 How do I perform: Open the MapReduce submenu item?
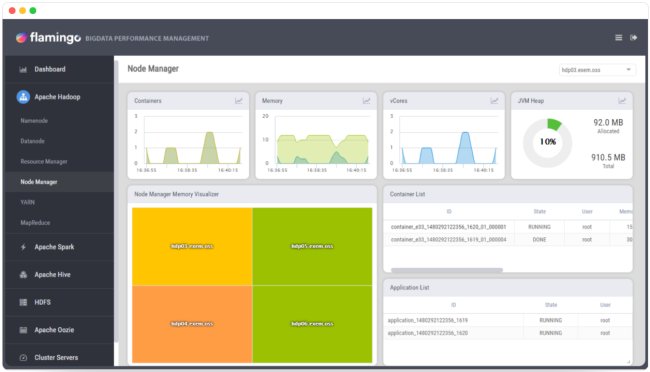35,223
